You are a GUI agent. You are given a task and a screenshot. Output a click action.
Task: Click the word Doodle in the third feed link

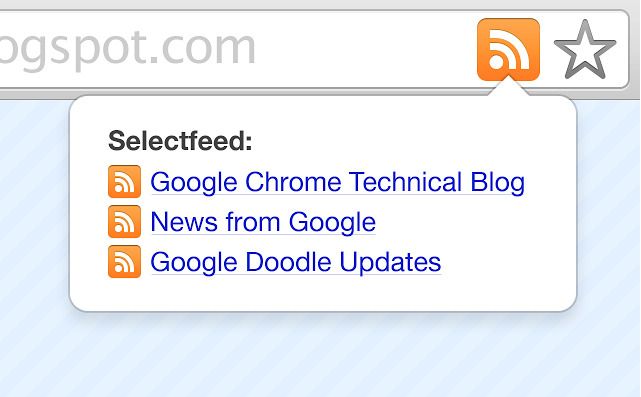tap(288, 262)
